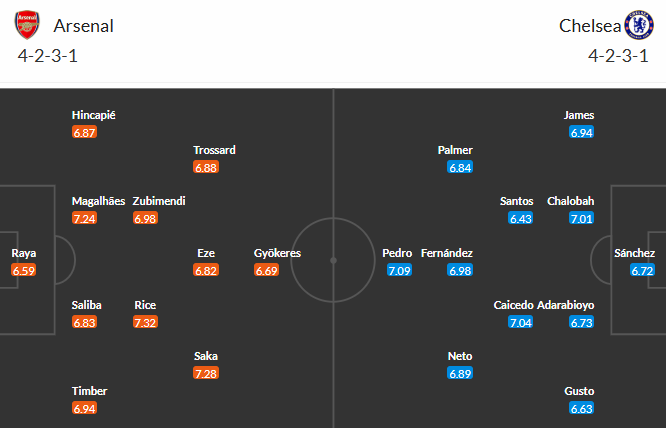Open Saka's player entry

coord(206,356)
